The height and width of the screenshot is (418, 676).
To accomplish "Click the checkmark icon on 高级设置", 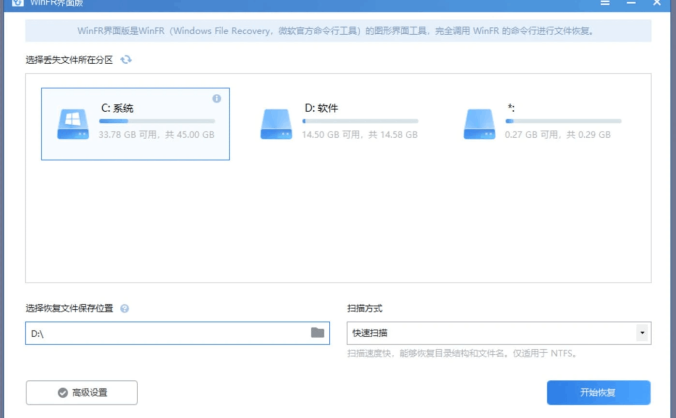I will (x=63, y=393).
